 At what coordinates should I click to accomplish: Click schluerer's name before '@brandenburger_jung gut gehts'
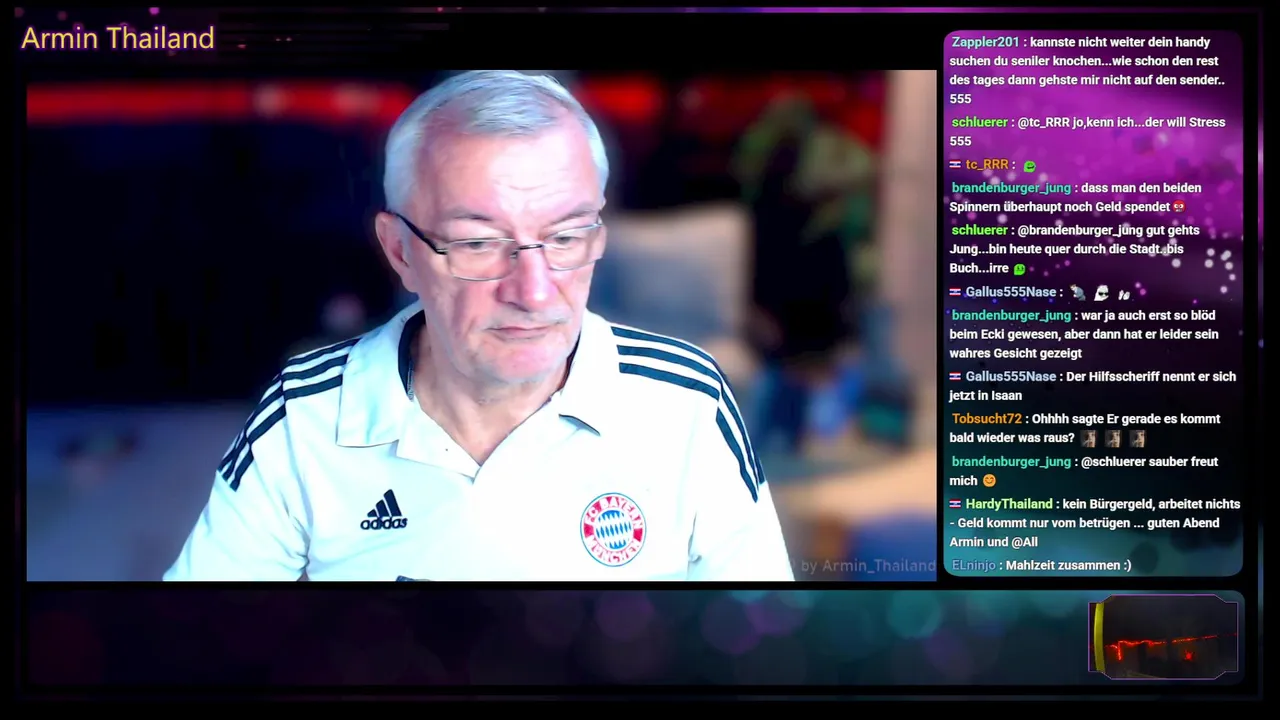(979, 230)
